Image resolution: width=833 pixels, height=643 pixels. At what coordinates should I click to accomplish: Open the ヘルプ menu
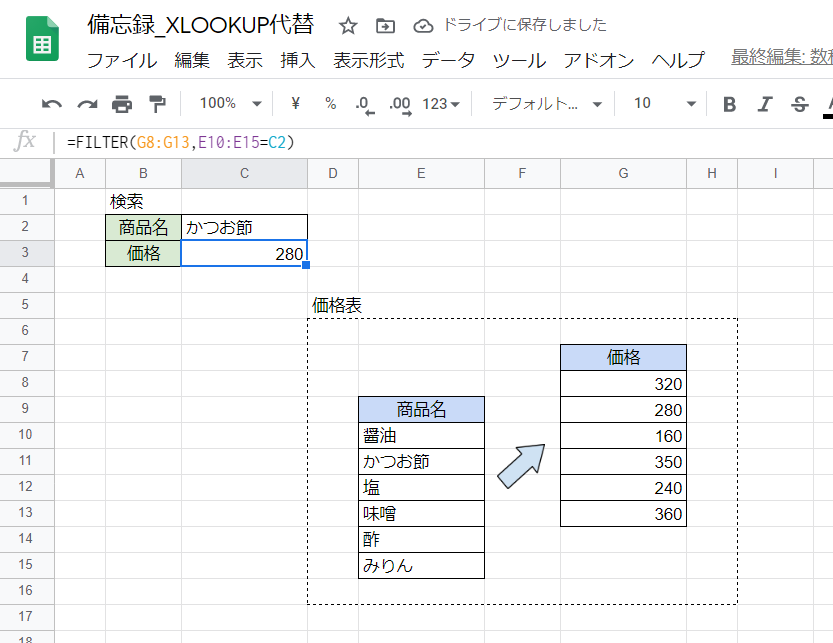click(x=678, y=60)
